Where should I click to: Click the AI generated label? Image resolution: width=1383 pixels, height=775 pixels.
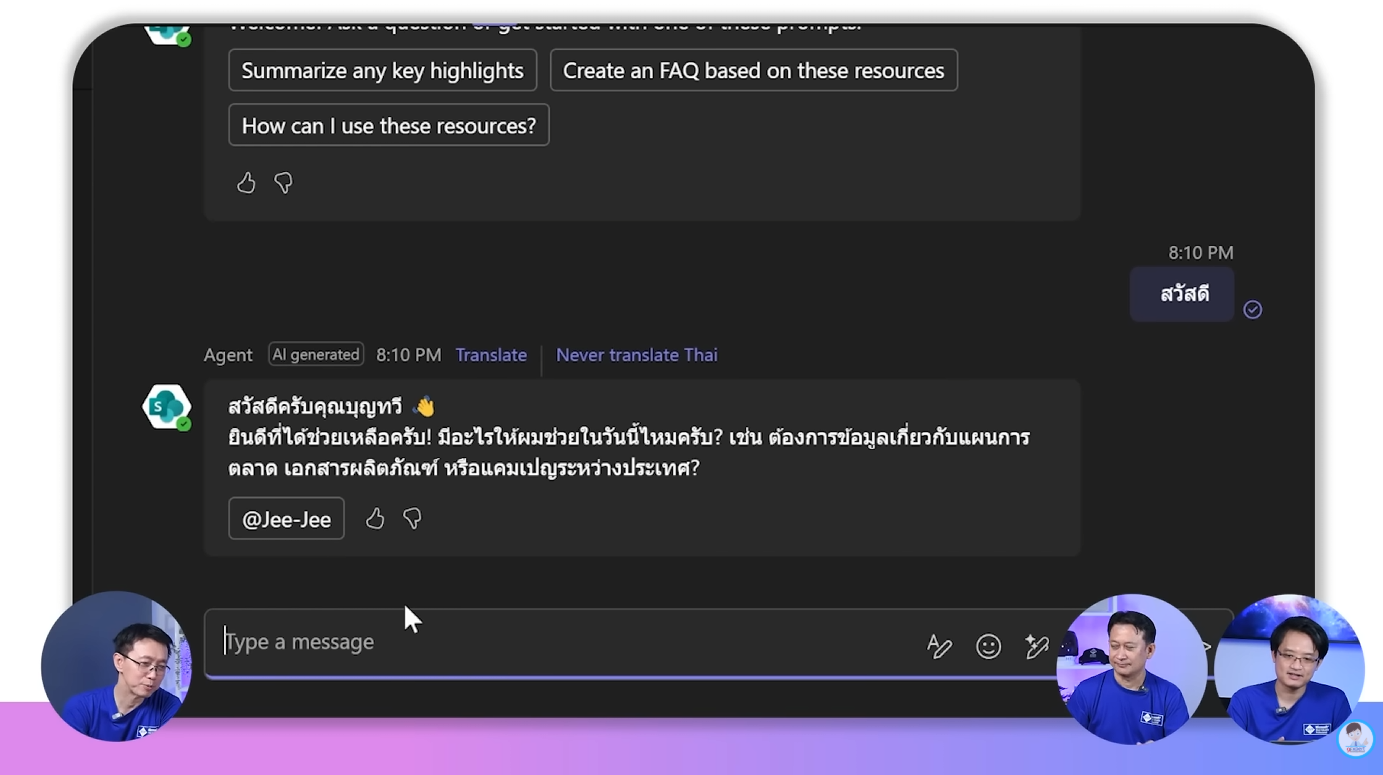(x=316, y=354)
